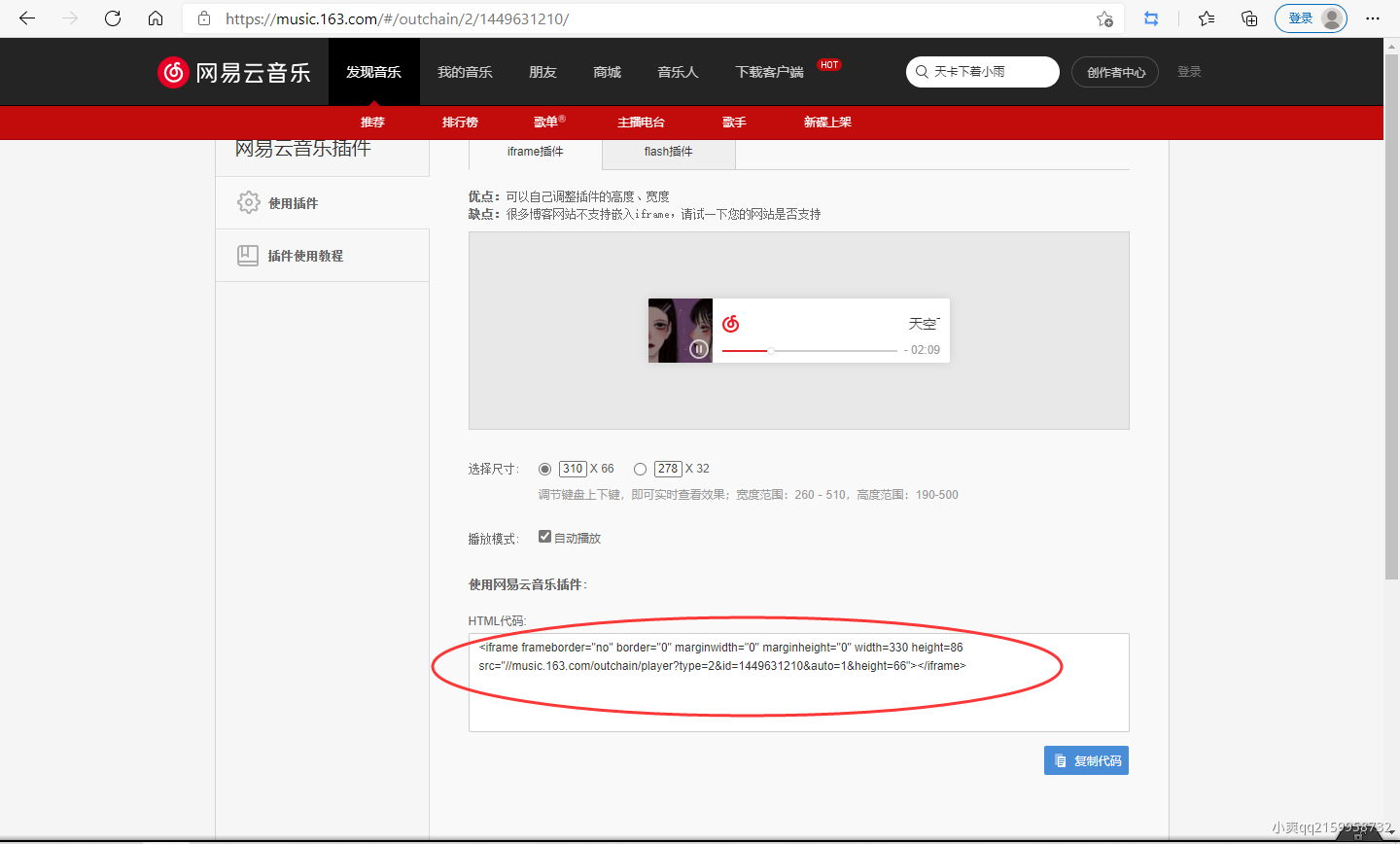Screen dimensions: 1400x844
Task: Open 插件使用教程 in the sidebar
Action: (322, 255)
